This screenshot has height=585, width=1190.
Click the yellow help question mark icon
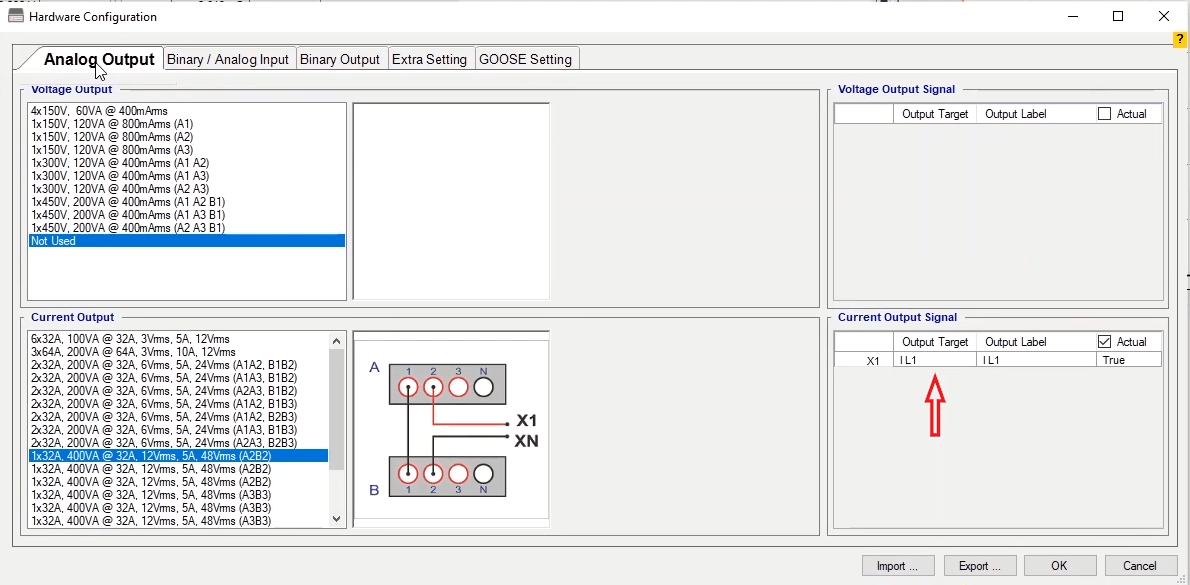1180,40
